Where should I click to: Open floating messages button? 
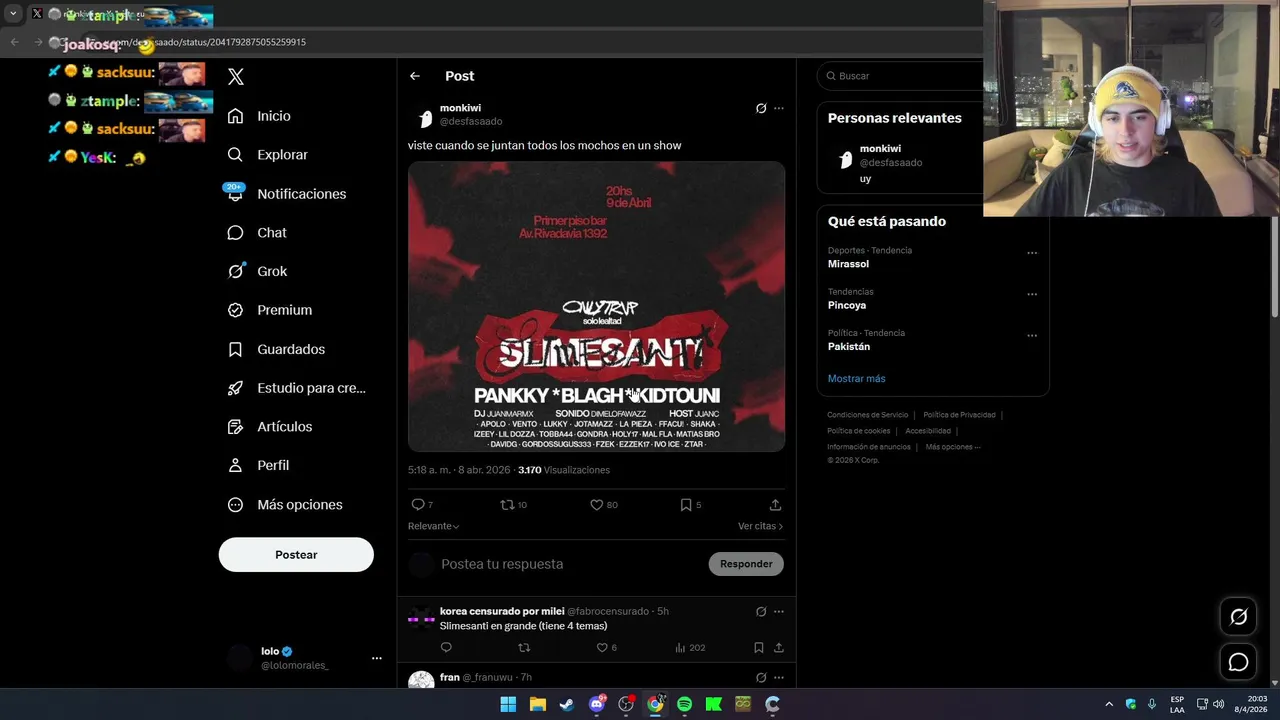[1238, 662]
